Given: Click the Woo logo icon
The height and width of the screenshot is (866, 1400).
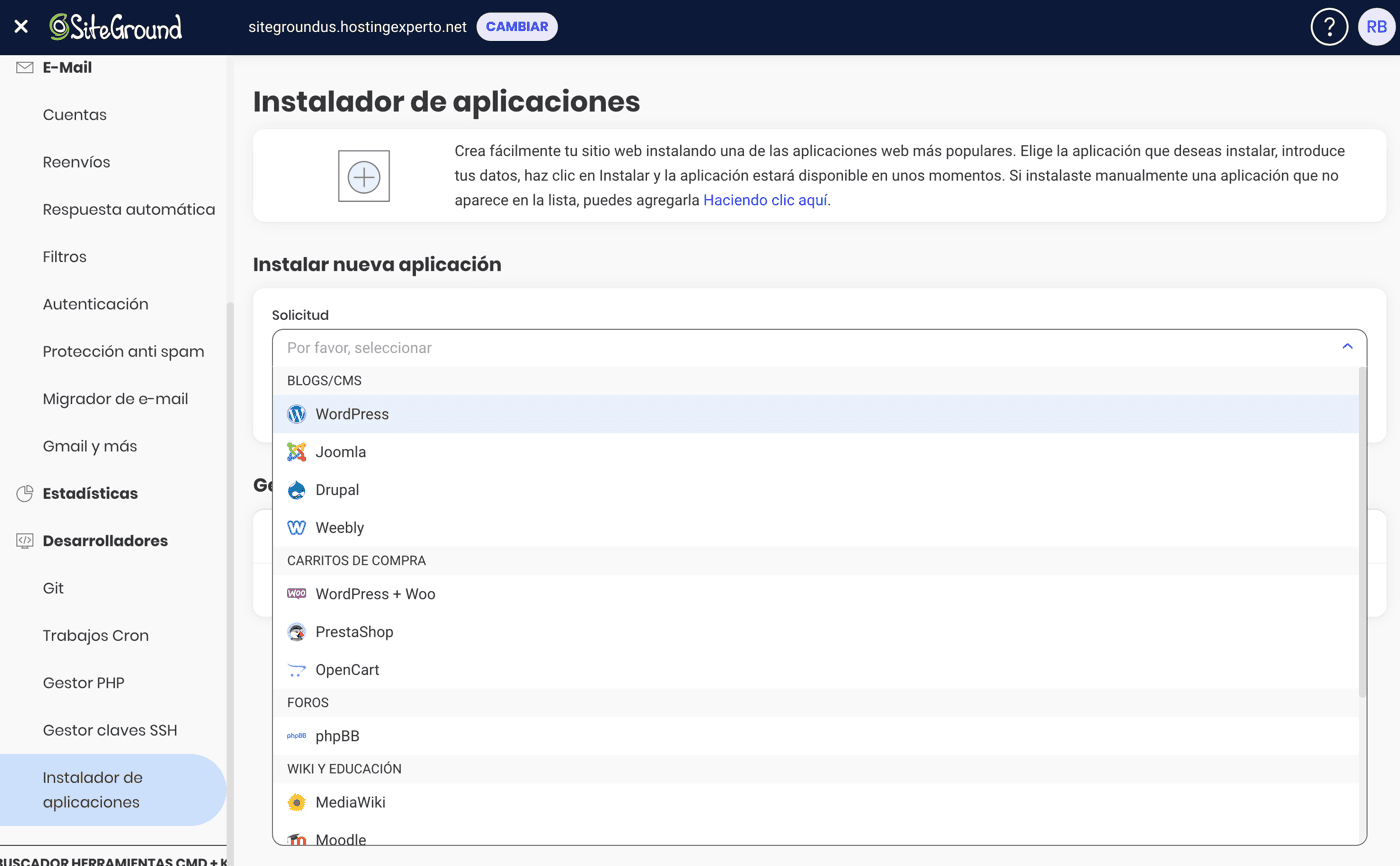Looking at the screenshot, I should [296, 594].
